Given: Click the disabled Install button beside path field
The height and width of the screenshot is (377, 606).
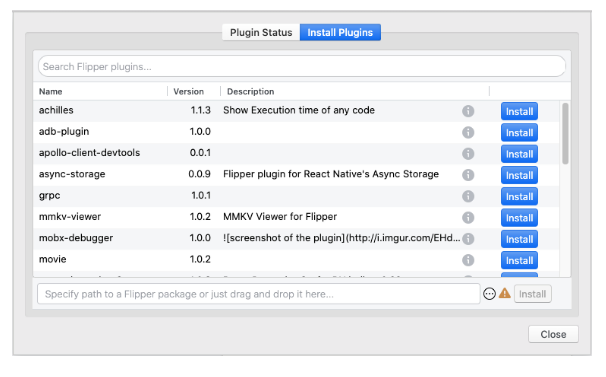Looking at the screenshot, I should [533, 294].
